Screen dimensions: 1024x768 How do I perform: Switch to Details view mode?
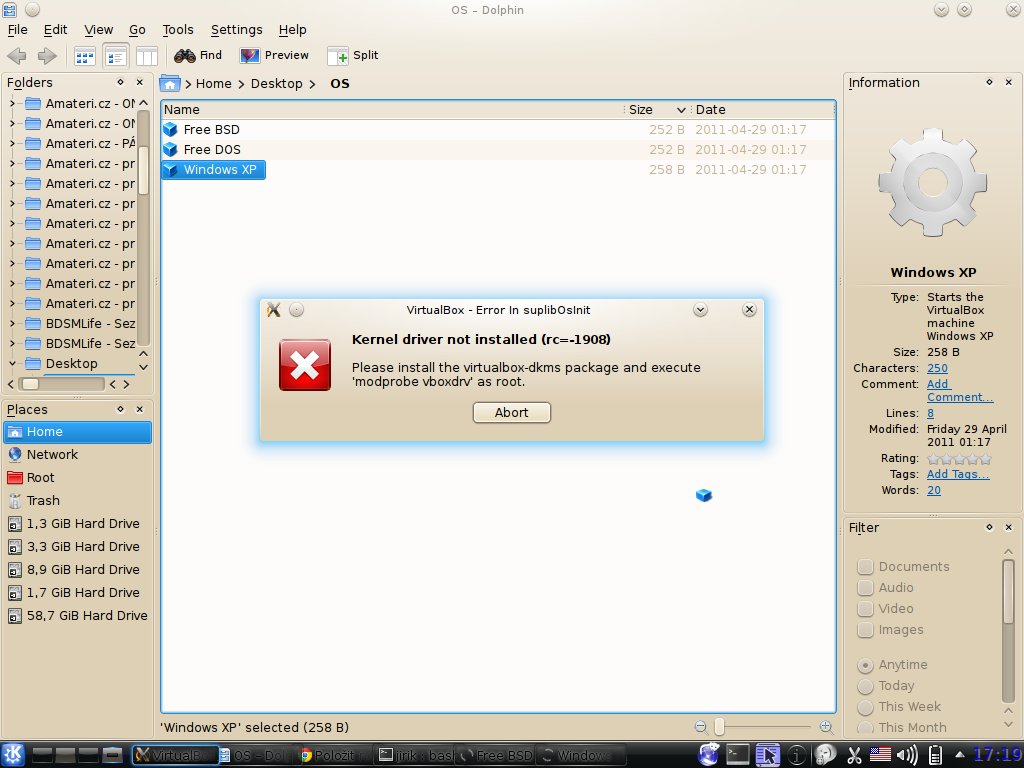coord(116,57)
